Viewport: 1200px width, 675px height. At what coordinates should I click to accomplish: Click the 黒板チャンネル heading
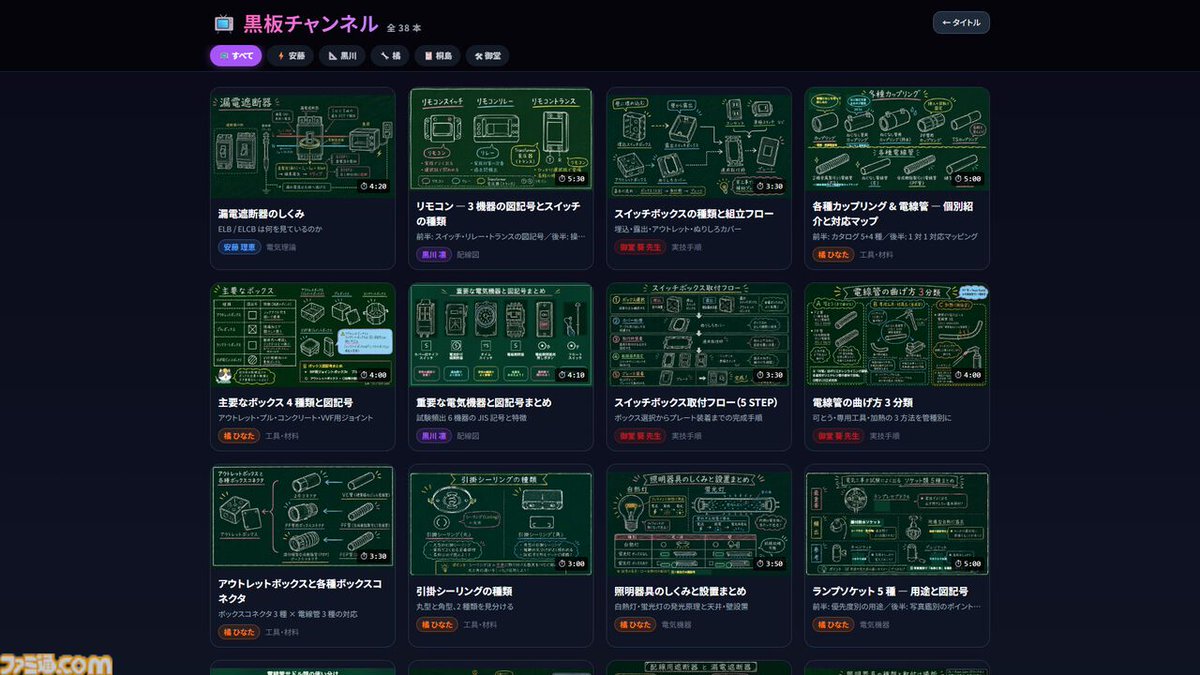311,23
